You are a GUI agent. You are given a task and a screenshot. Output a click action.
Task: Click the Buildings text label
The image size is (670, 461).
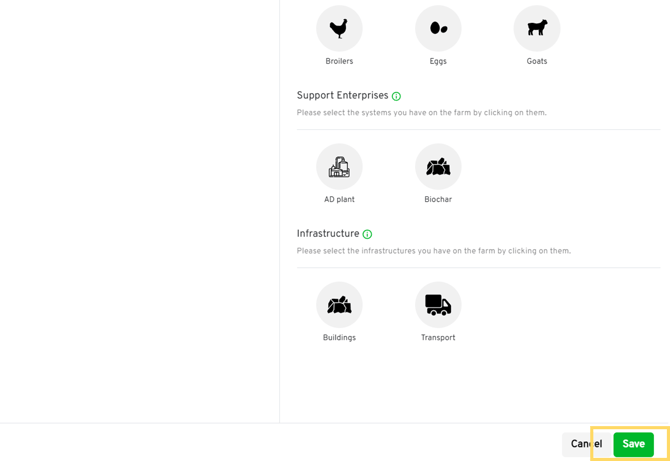click(339, 338)
